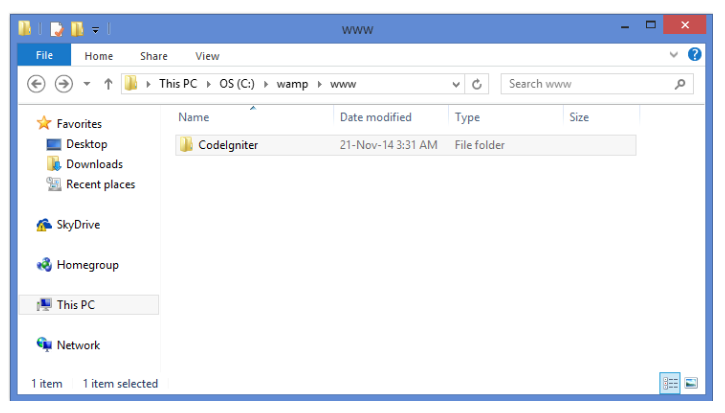Click the search magnifier icon

[680, 84]
